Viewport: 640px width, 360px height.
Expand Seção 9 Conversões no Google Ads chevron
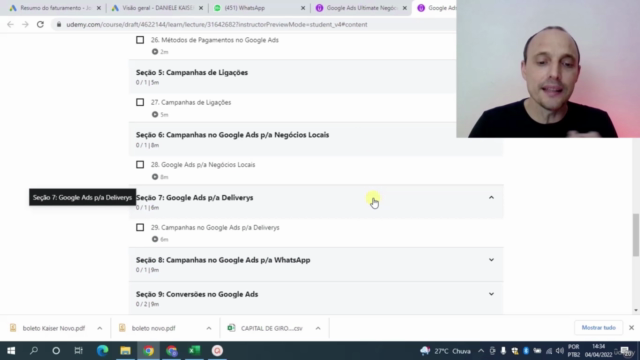pyautogui.click(x=491, y=294)
